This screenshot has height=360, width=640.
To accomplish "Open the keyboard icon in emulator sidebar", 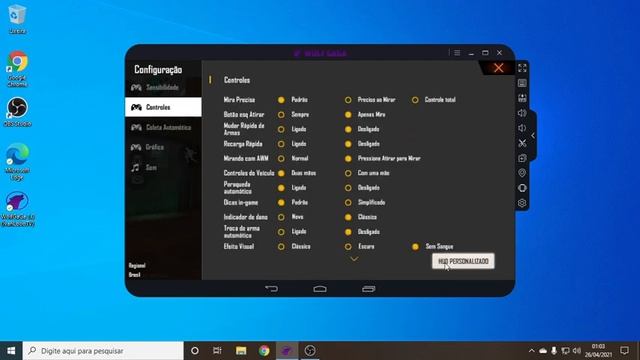I will tap(522, 83).
